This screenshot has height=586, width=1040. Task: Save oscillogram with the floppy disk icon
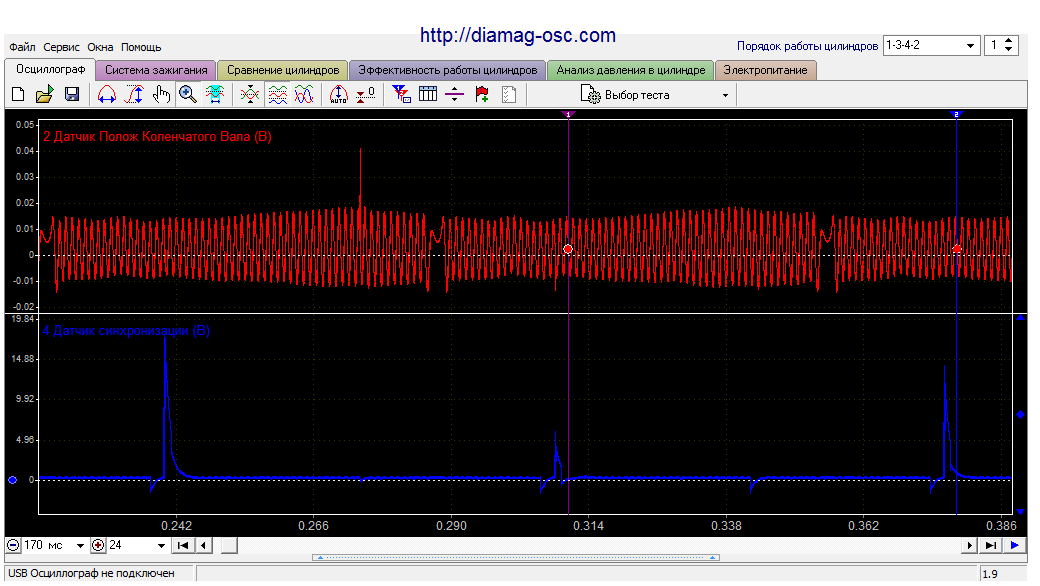pyautogui.click(x=72, y=95)
